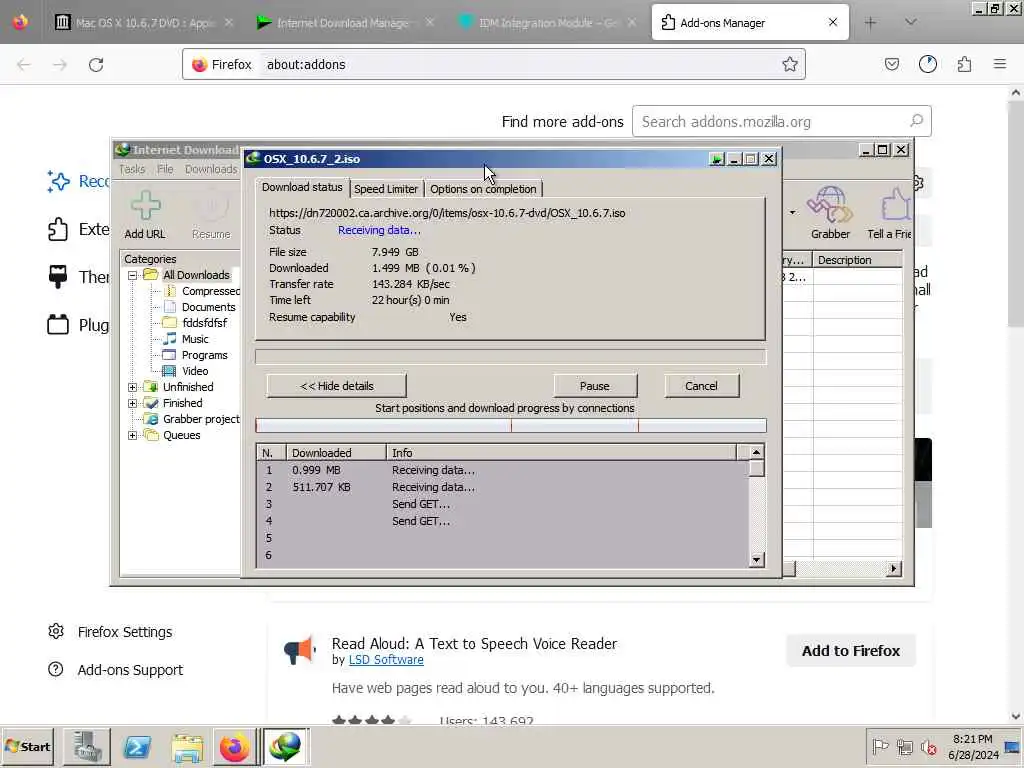
Task: Cancel the current download
Action: click(x=701, y=386)
